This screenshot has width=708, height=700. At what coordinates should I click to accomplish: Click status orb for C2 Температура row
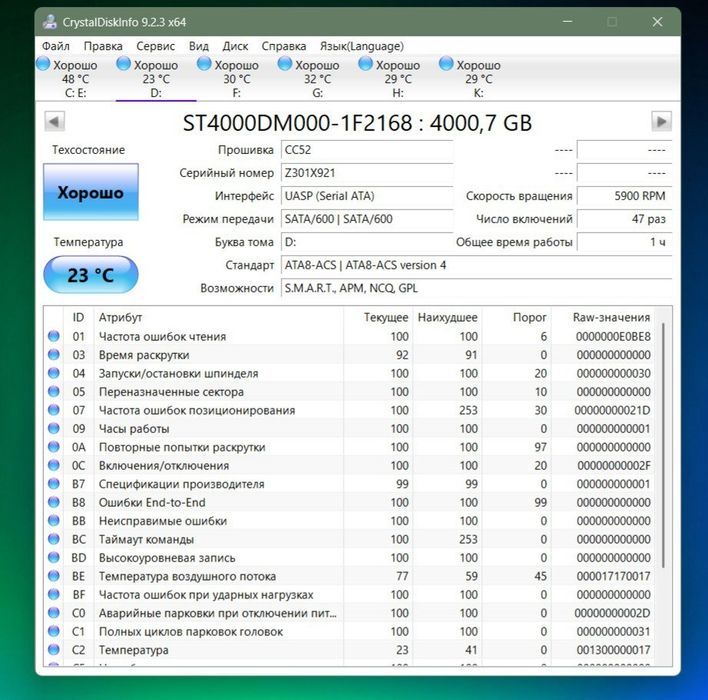click(x=54, y=649)
